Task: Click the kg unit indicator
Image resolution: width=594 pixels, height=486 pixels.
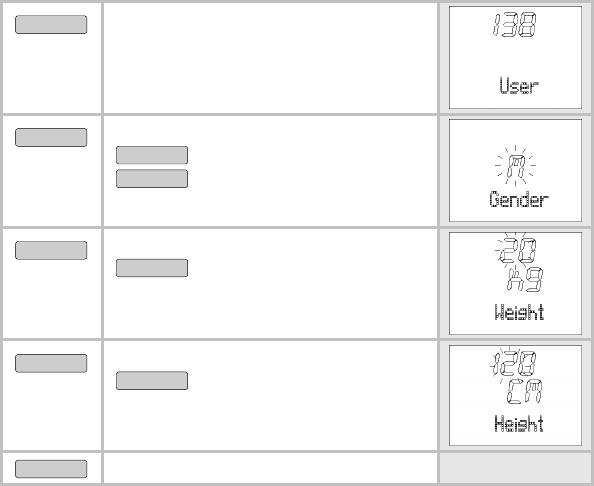Action: pos(525,280)
